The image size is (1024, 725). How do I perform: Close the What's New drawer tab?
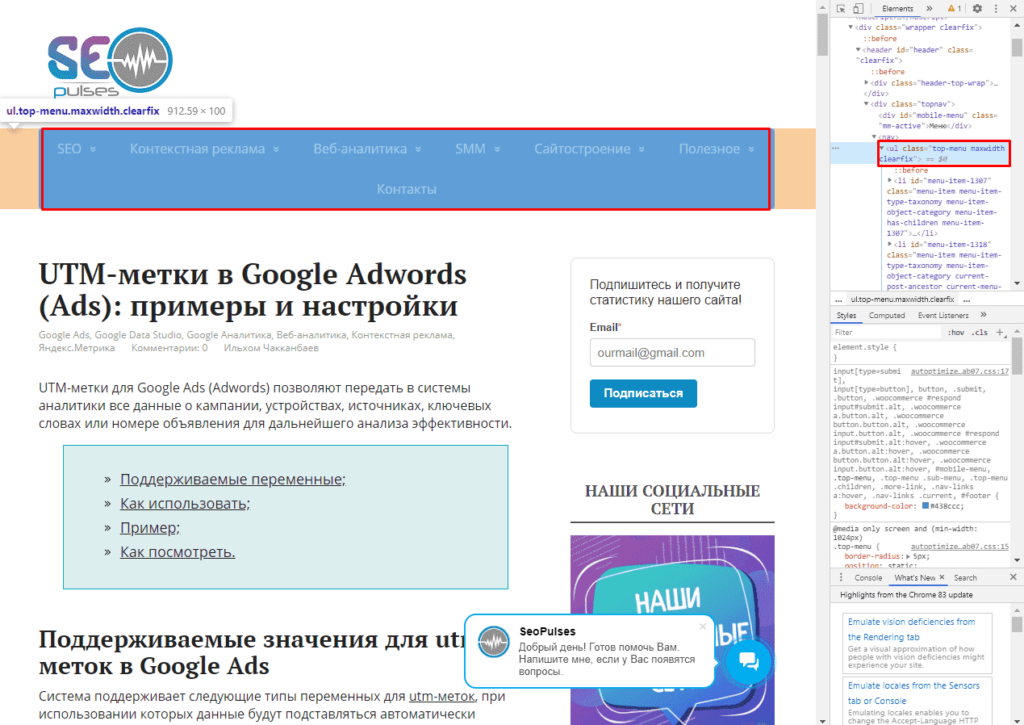coord(942,577)
